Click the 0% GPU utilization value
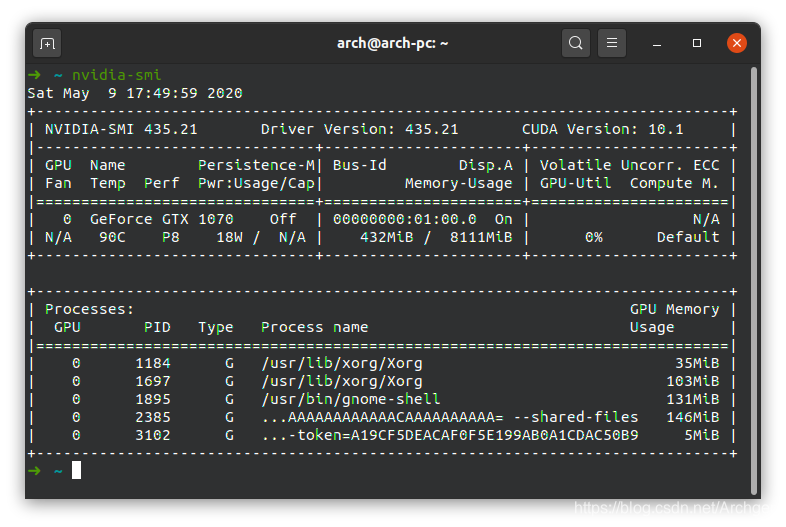 (x=594, y=238)
